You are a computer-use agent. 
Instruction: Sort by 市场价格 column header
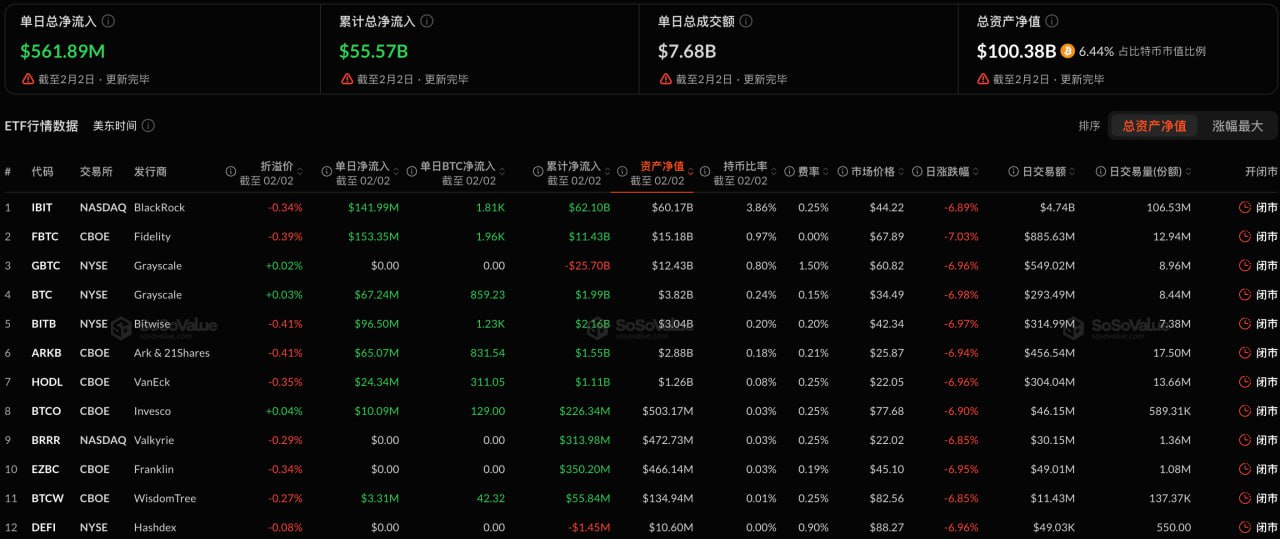[872, 172]
